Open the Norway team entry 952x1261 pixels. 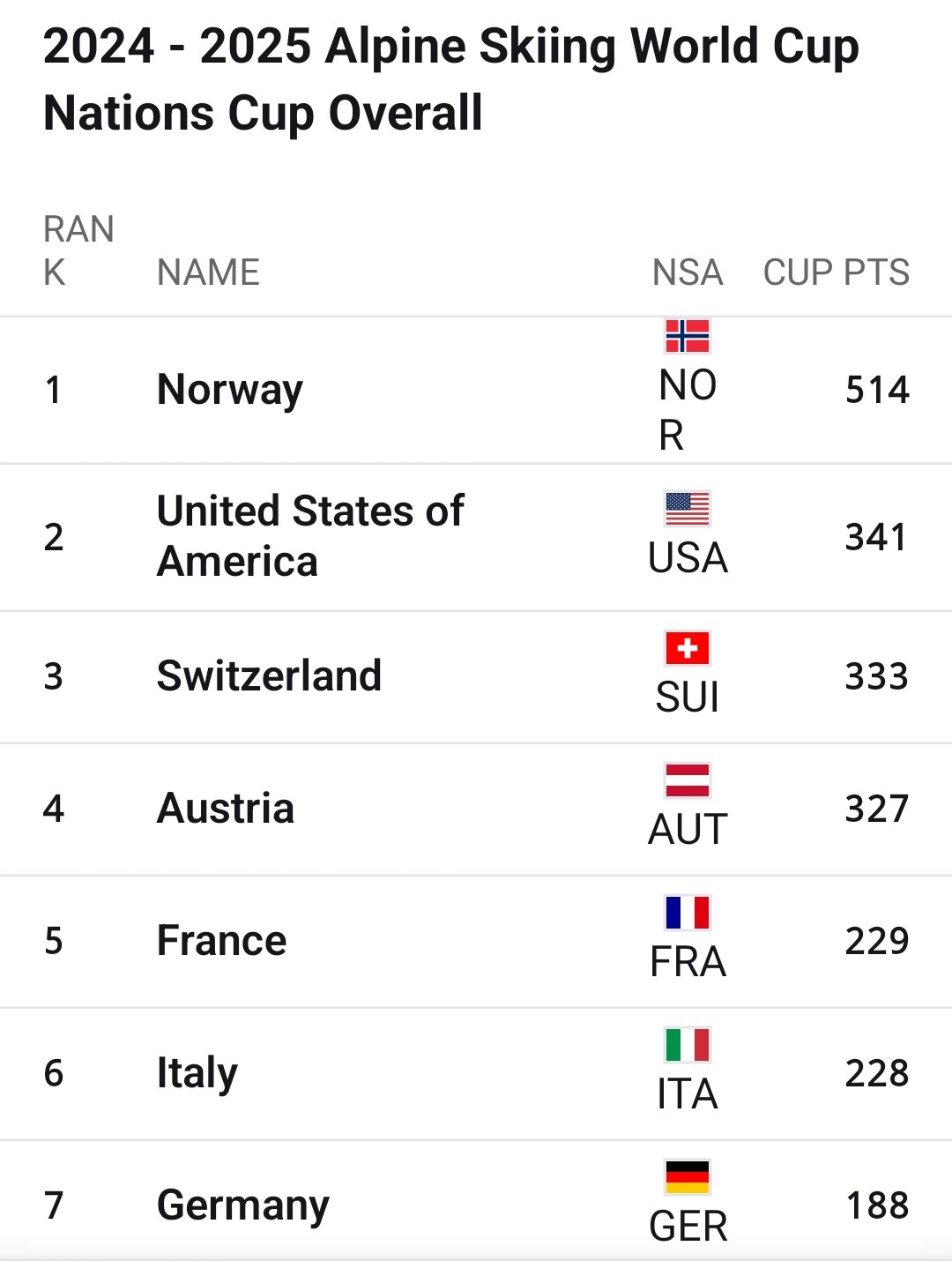pos(230,390)
